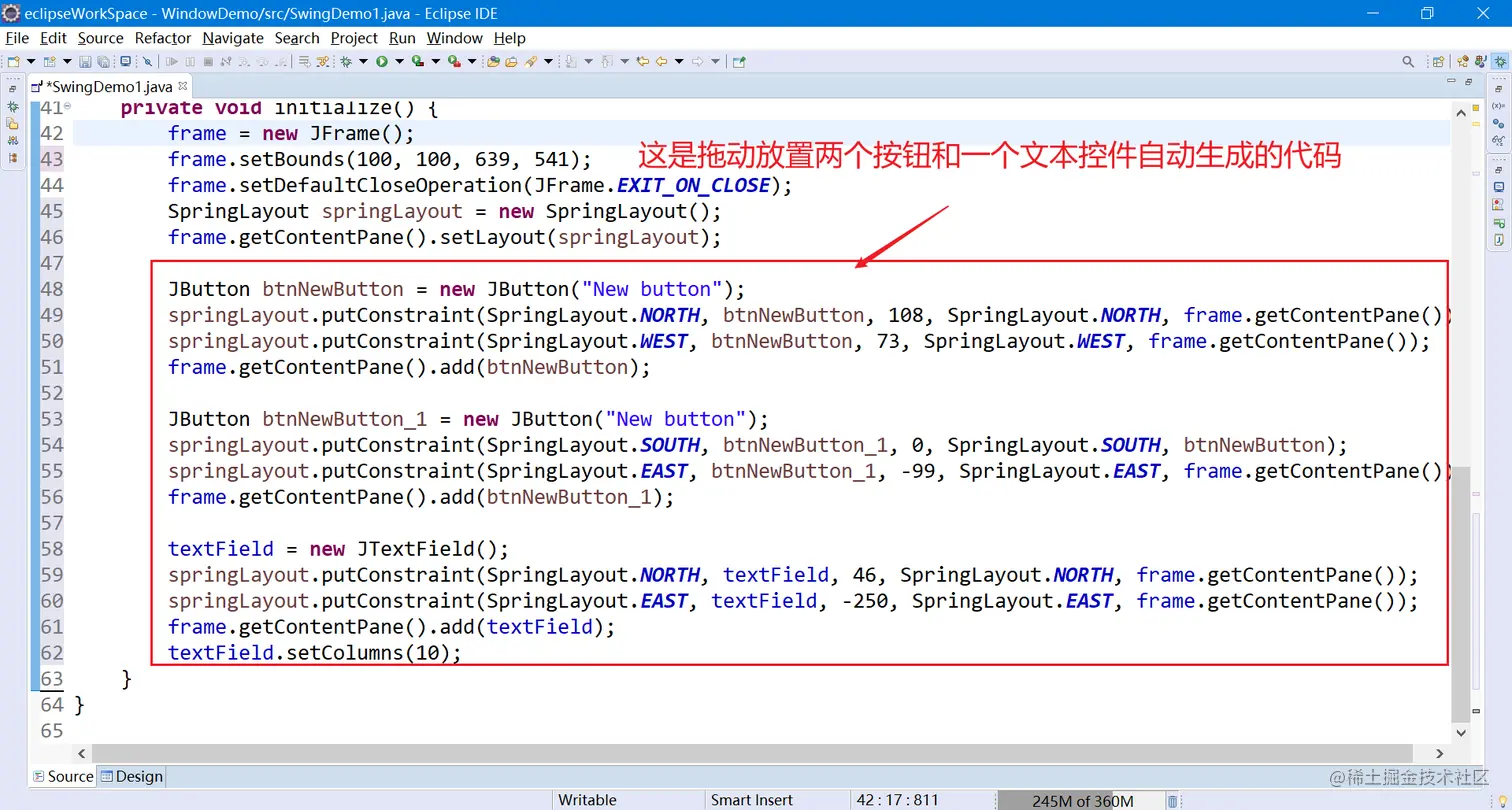Open the Back history dropdown arrow
1512x810 pixels.
679,61
